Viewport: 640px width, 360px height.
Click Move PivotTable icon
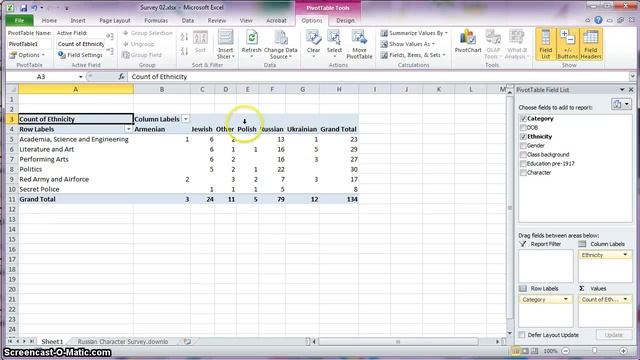tap(359, 38)
